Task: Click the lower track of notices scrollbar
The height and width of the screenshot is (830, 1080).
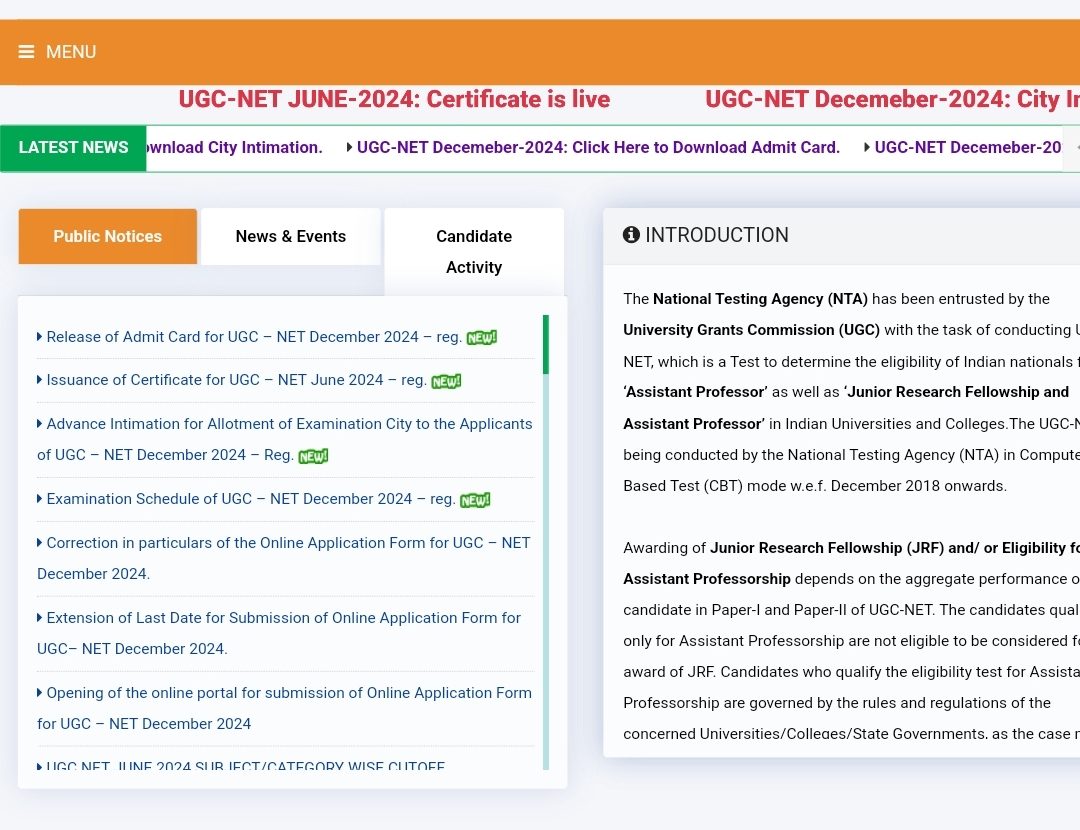Action: [x=546, y=572]
